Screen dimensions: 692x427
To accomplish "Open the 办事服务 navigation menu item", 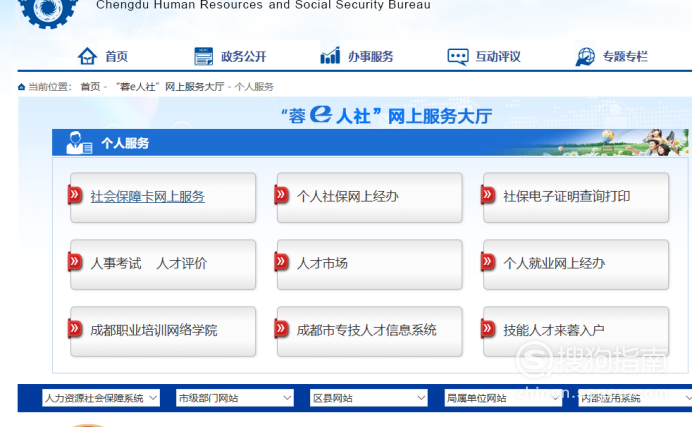I will tap(371, 56).
